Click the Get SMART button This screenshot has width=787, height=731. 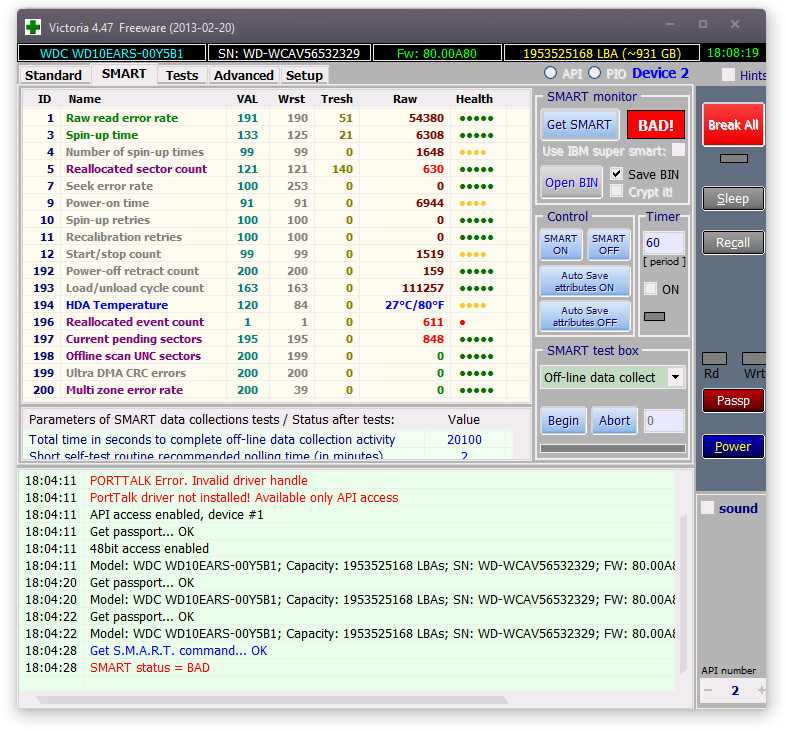[579, 125]
